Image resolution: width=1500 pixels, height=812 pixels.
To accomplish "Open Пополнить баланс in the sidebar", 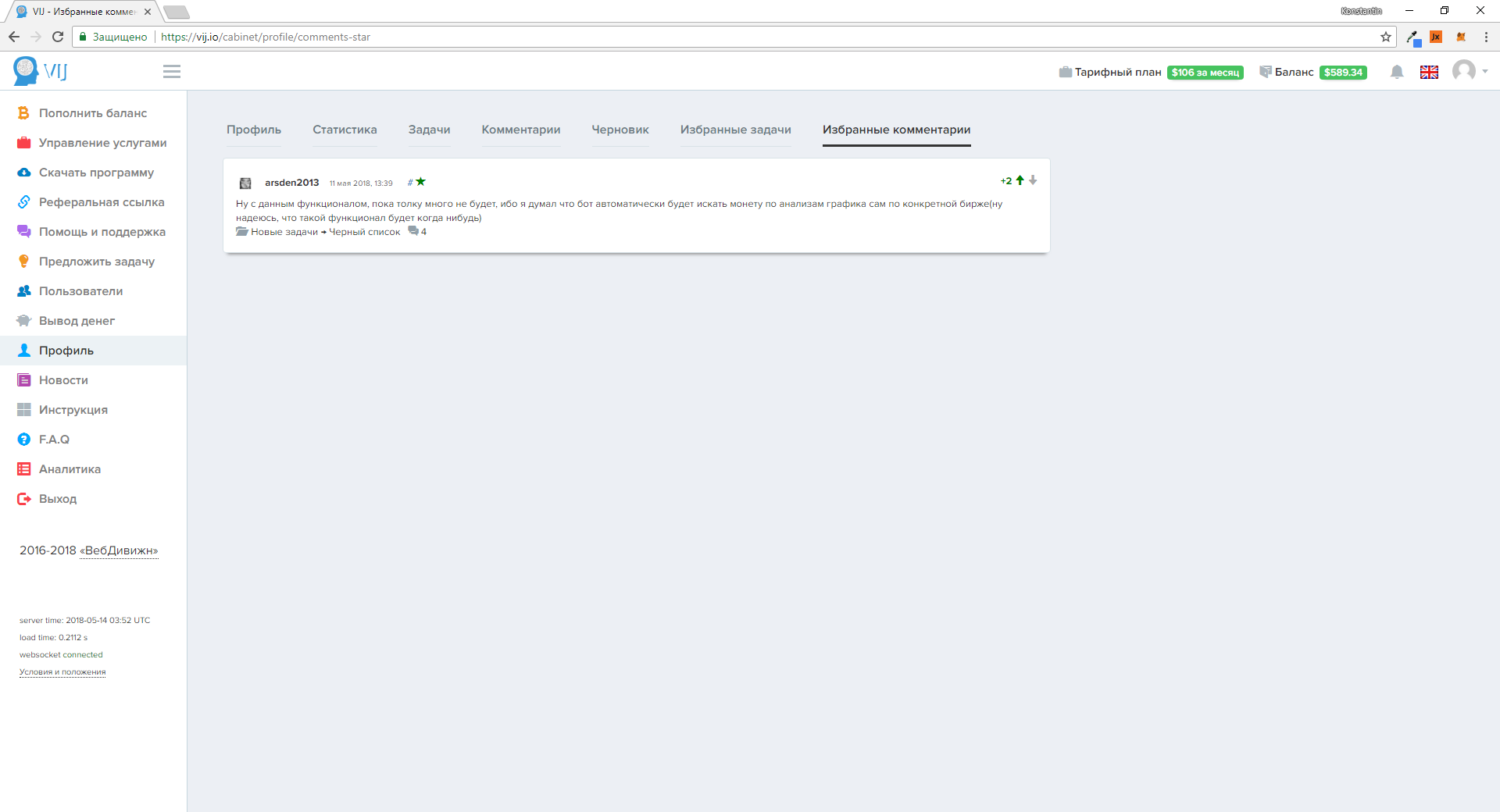I will [92, 113].
